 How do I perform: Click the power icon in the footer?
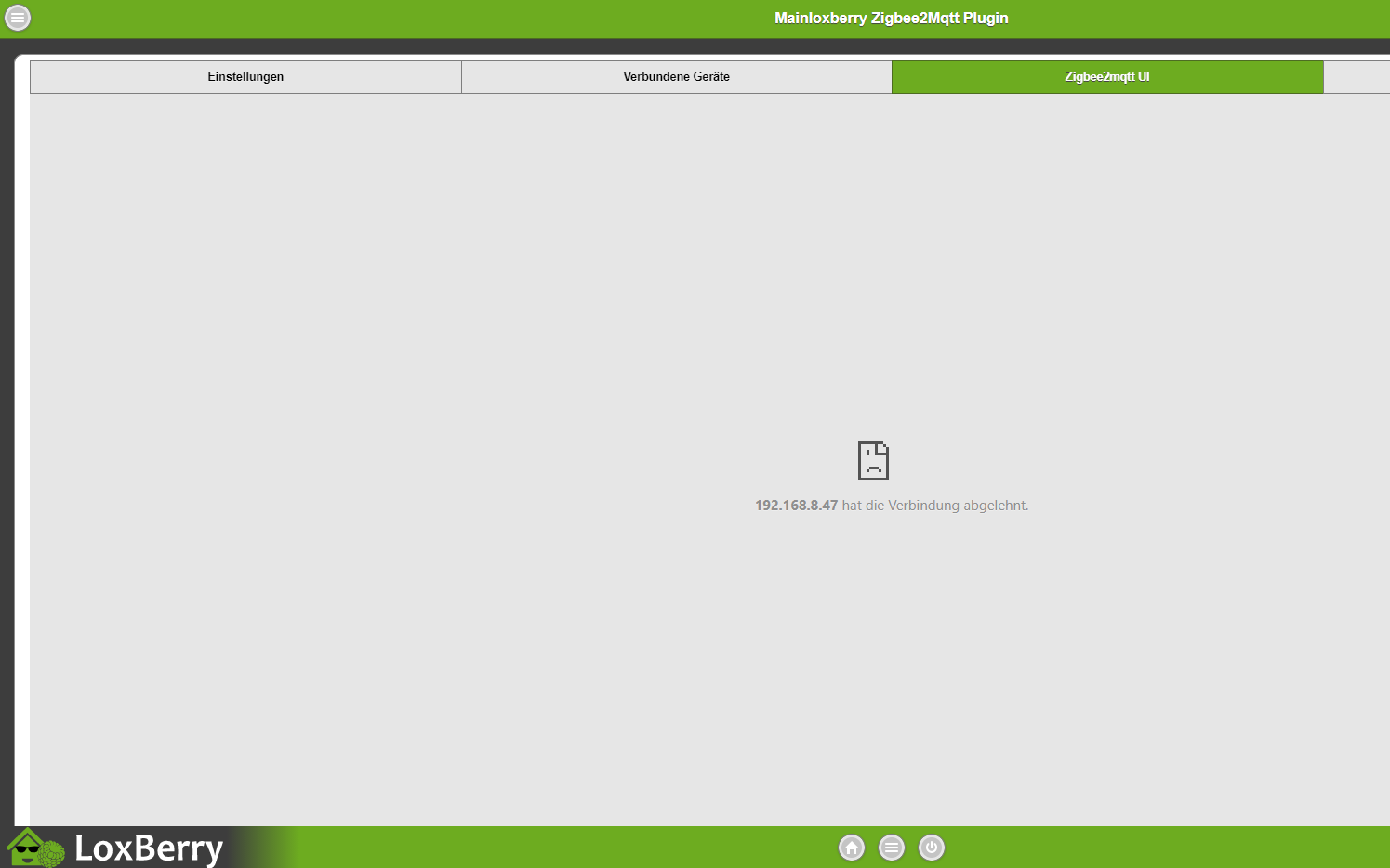pyautogui.click(x=932, y=848)
